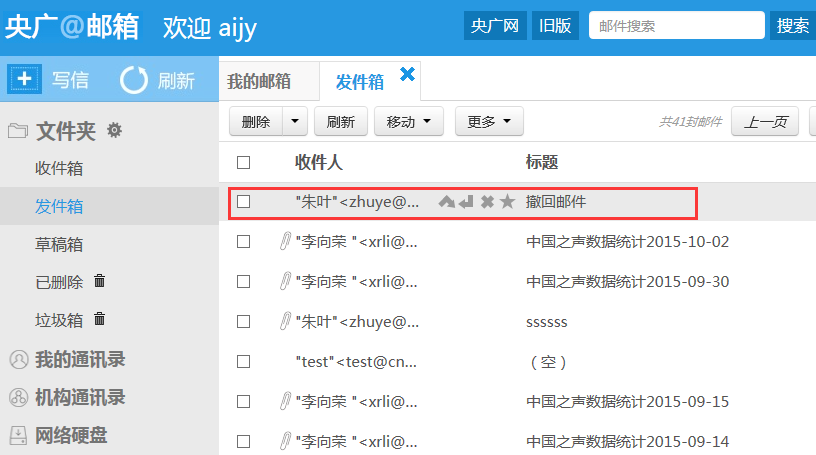
Task: Check the 中国之声数据统计2015-09-14 message checkbox
Action: click(244, 441)
